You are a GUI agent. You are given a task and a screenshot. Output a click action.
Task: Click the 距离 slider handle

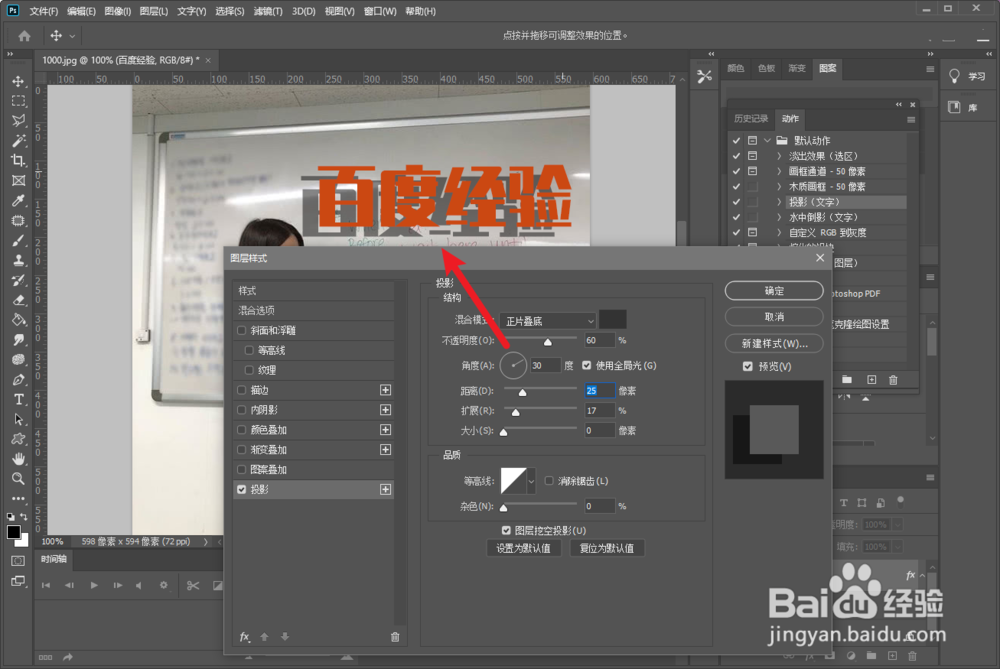522,393
